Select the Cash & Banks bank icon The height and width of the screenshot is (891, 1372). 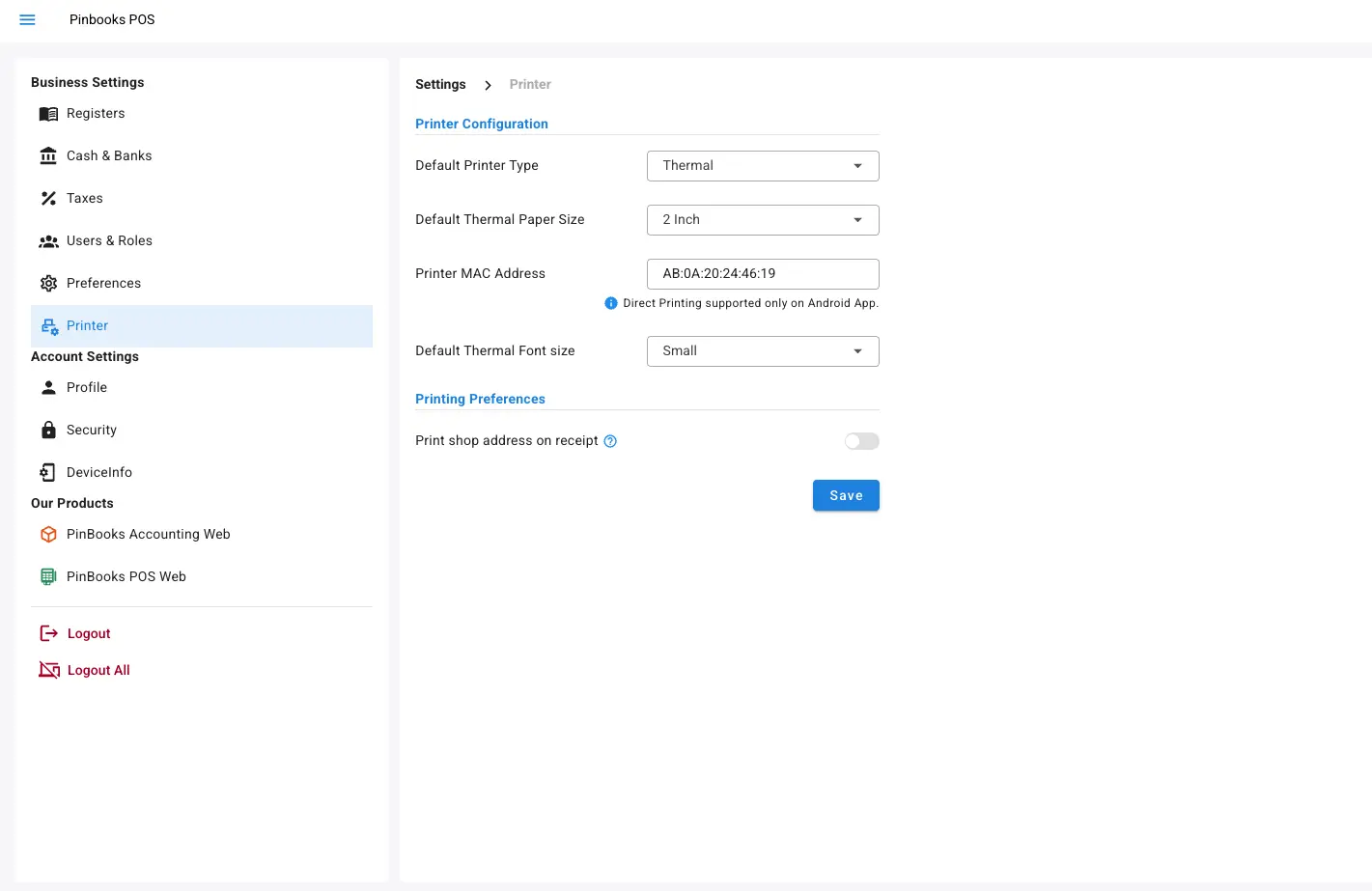[x=48, y=155]
